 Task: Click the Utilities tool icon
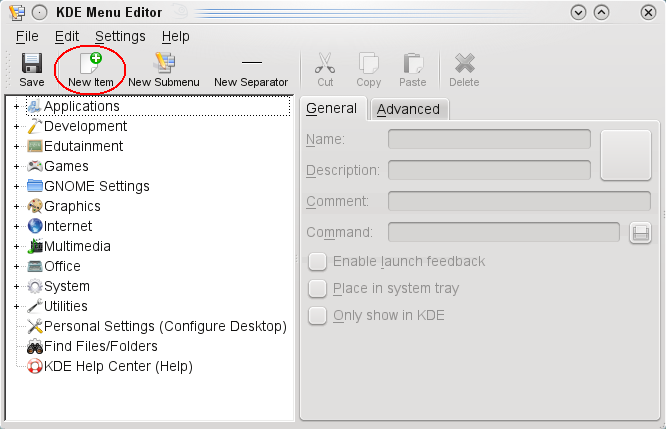(x=34, y=306)
